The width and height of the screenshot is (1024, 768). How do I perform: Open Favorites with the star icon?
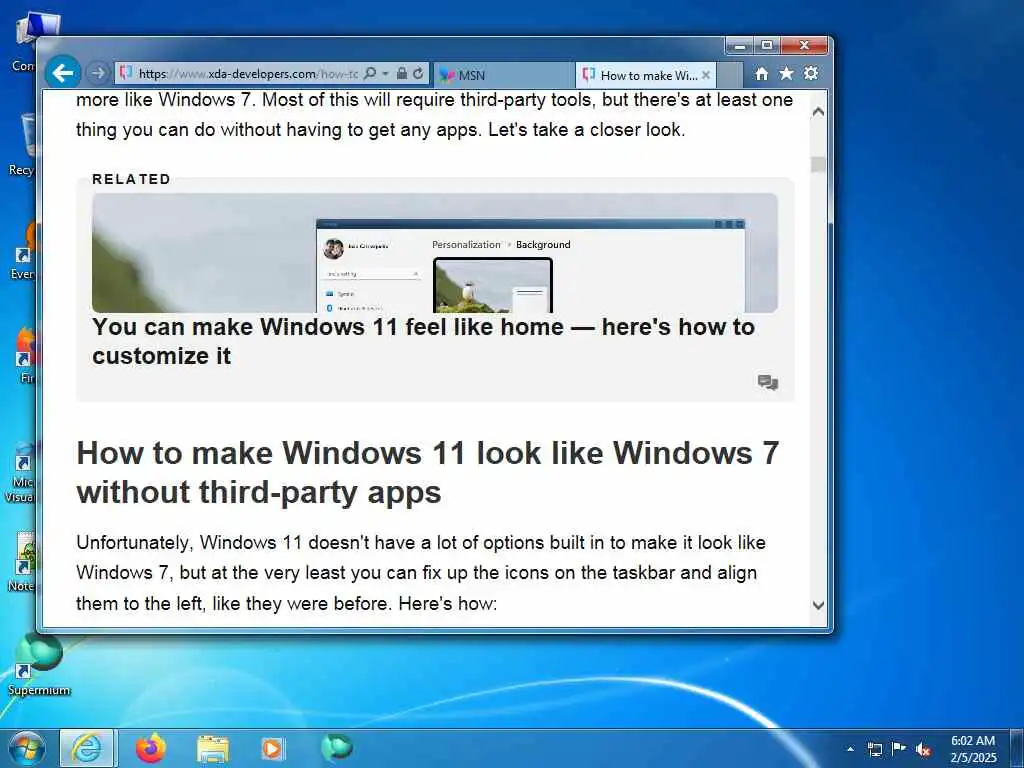pos(786,73)
